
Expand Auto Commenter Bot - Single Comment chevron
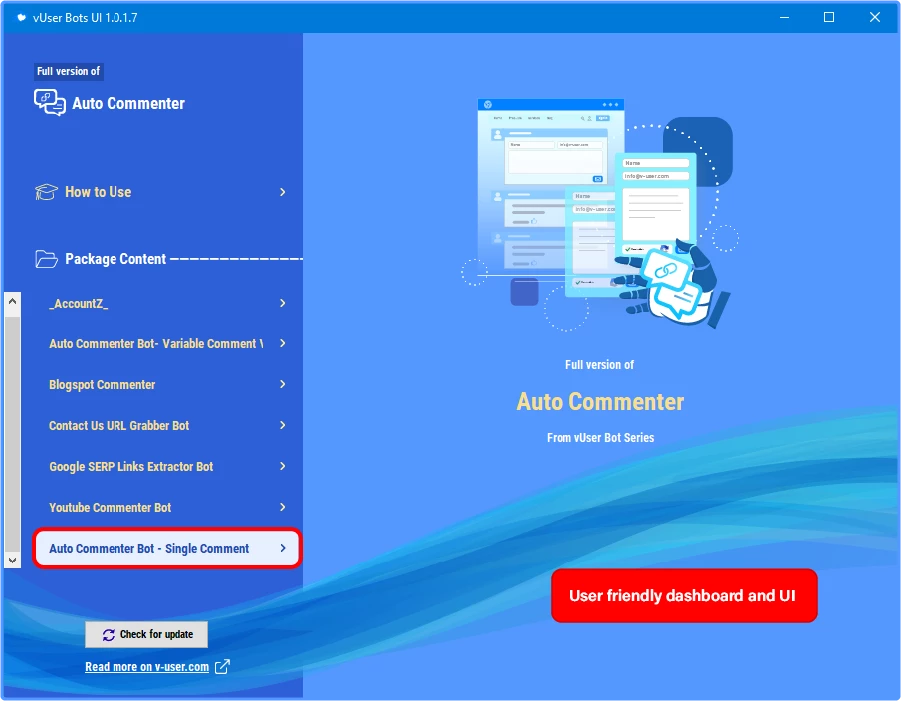point(283,548)
